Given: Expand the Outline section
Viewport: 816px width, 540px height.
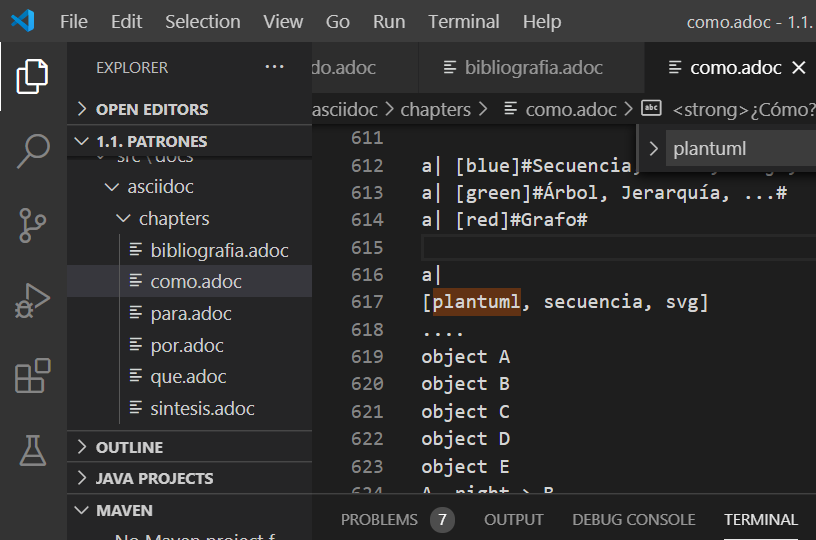Looking at the screenshot, I should click(x=129, y=447).
